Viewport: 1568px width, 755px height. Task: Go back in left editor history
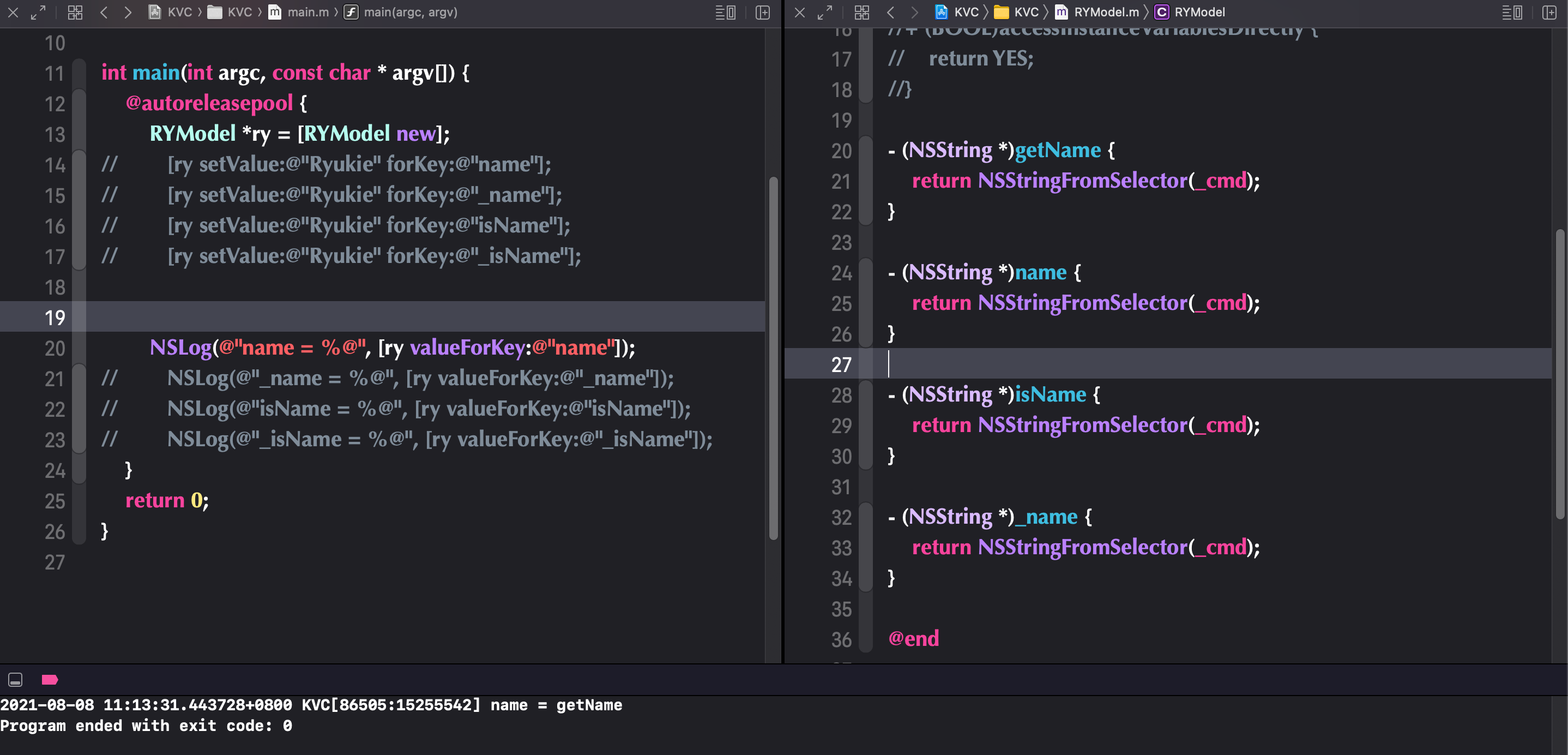104,12
